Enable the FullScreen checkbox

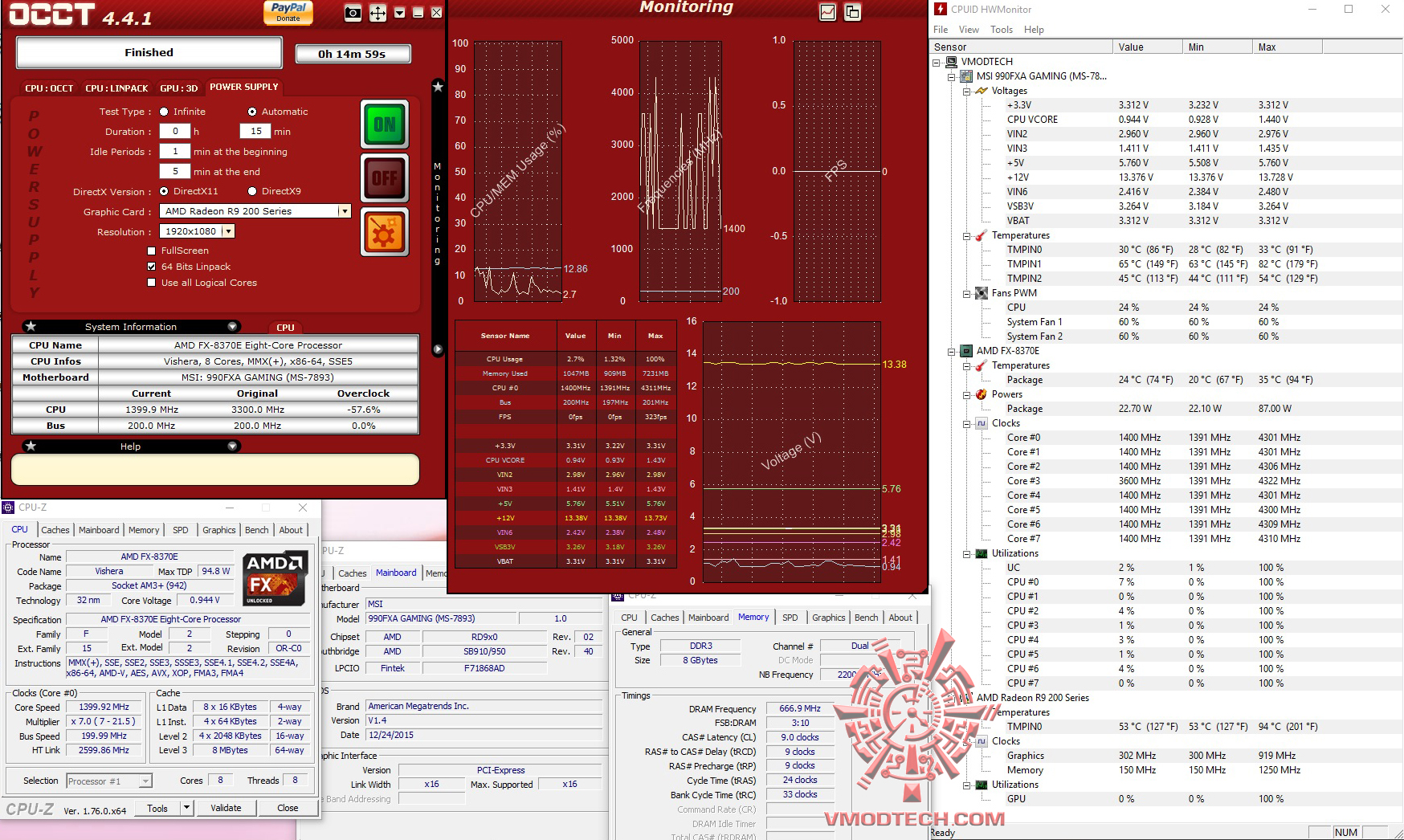pos(152,251)
